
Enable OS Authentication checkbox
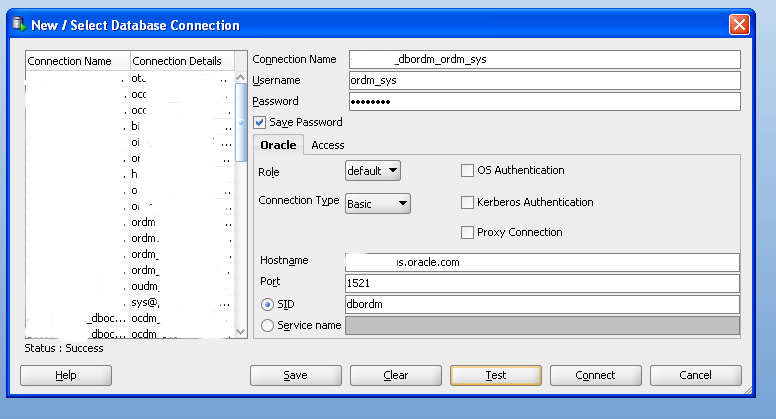tap(467, 171)
